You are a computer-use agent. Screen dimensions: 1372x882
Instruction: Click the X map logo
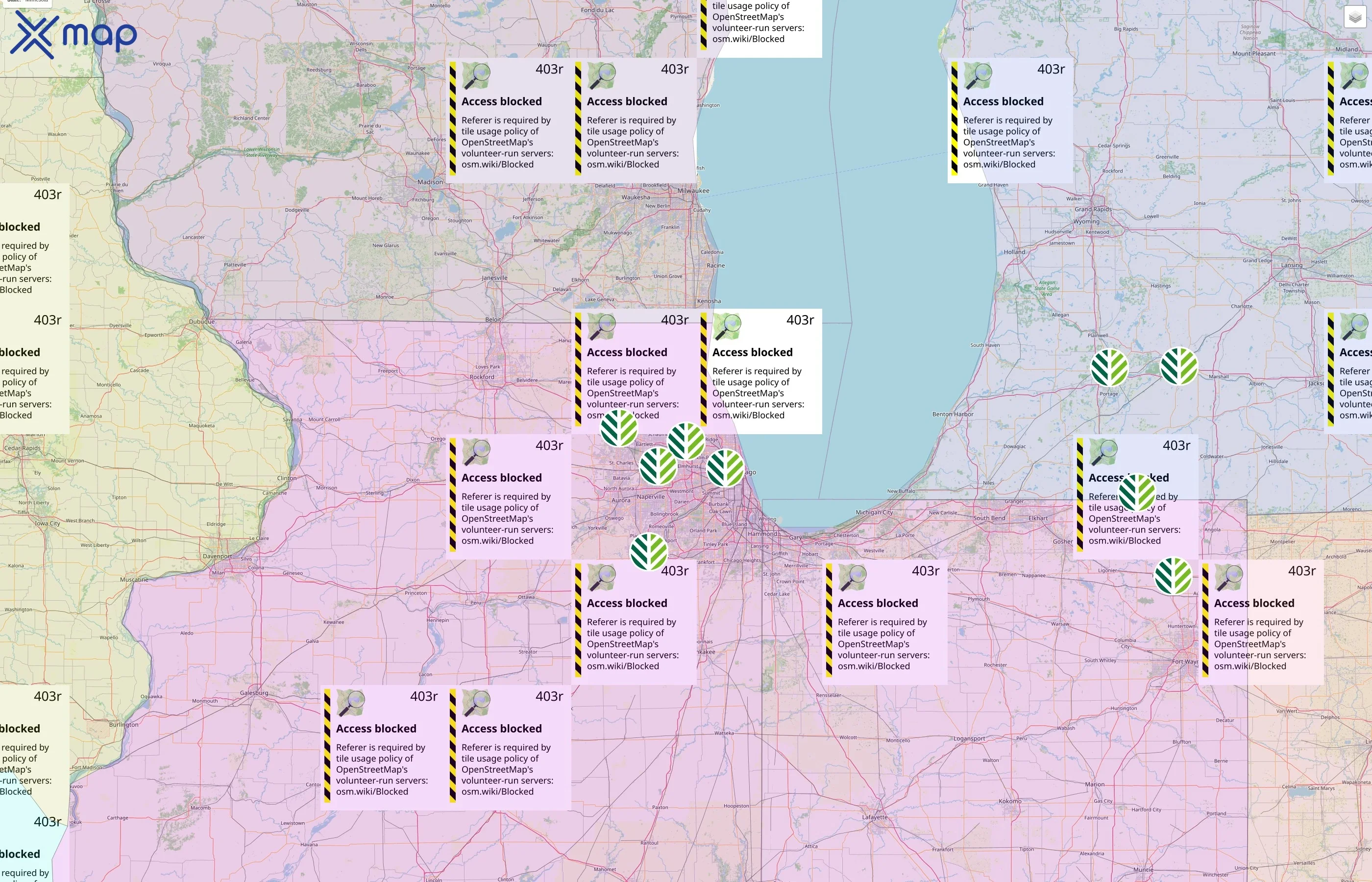73,34
